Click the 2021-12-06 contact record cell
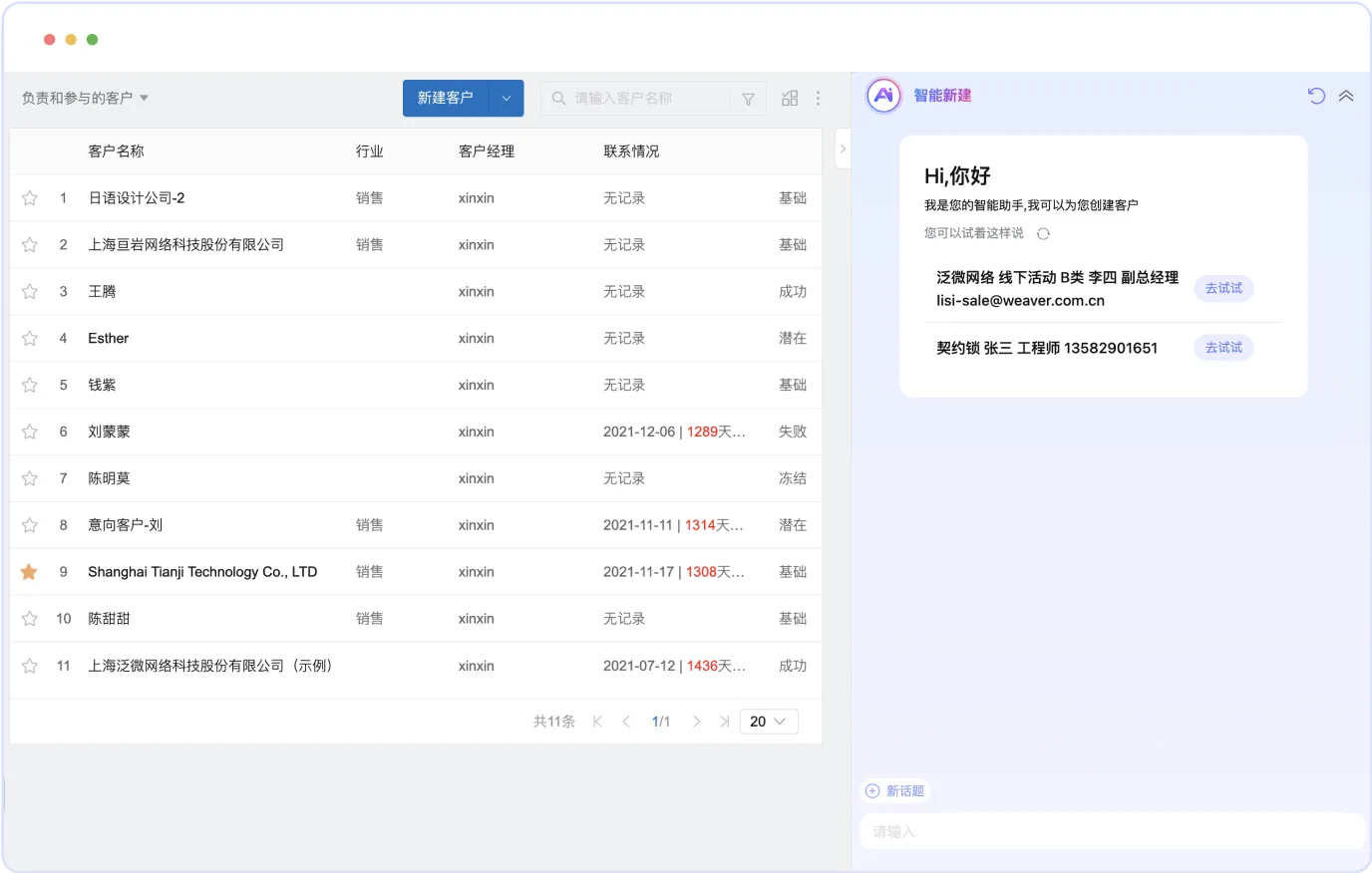 674,433
